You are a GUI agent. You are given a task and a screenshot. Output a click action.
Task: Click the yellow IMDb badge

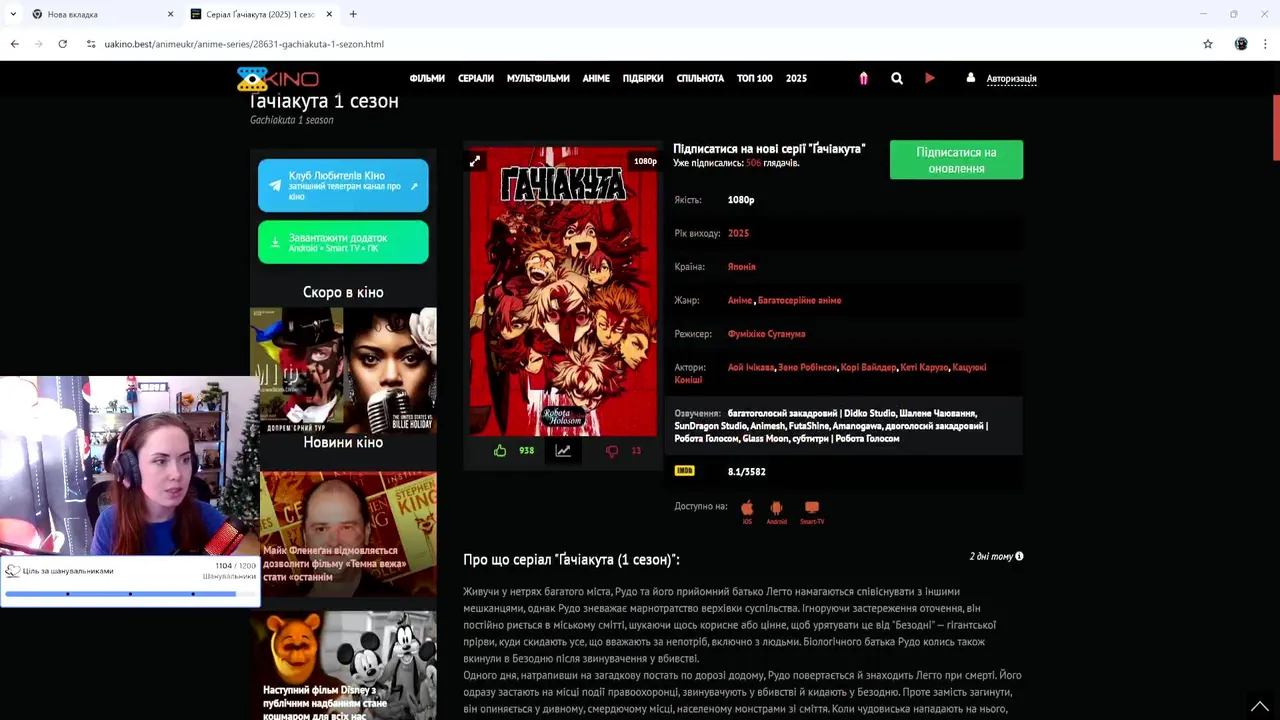pyautogui.click(x=685, y=471)
